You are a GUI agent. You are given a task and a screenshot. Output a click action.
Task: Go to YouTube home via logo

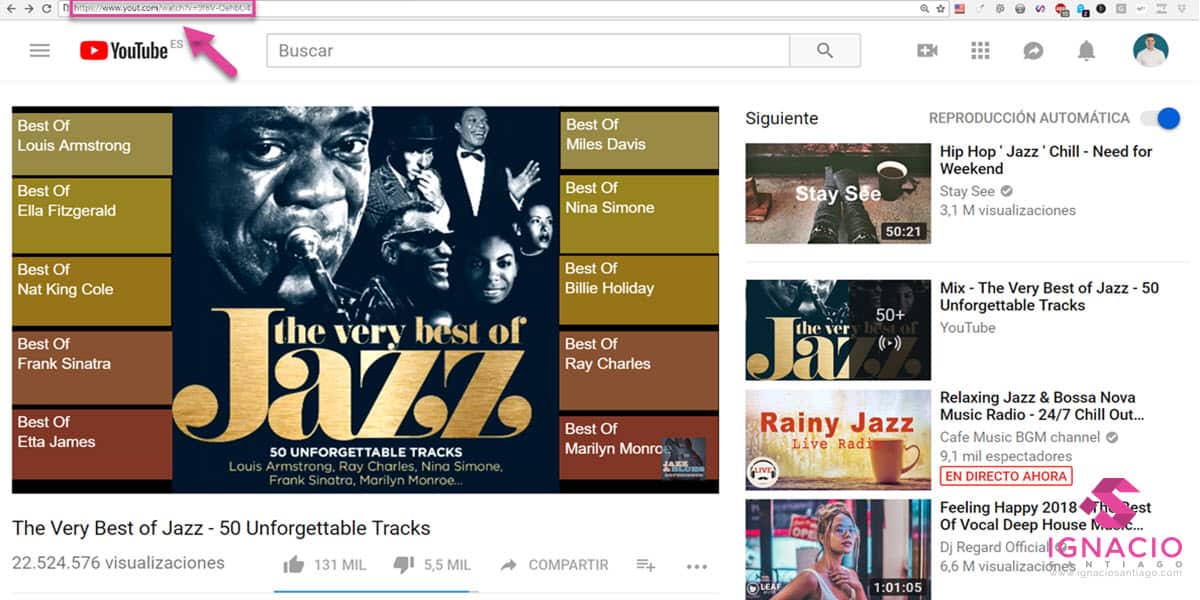click(125, 51)
